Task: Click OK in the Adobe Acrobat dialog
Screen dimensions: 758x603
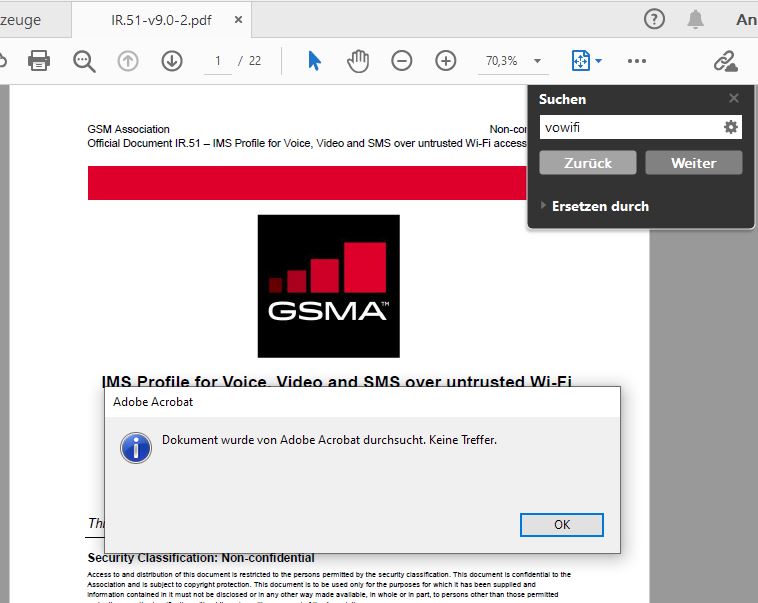Action: coord(562,525)
